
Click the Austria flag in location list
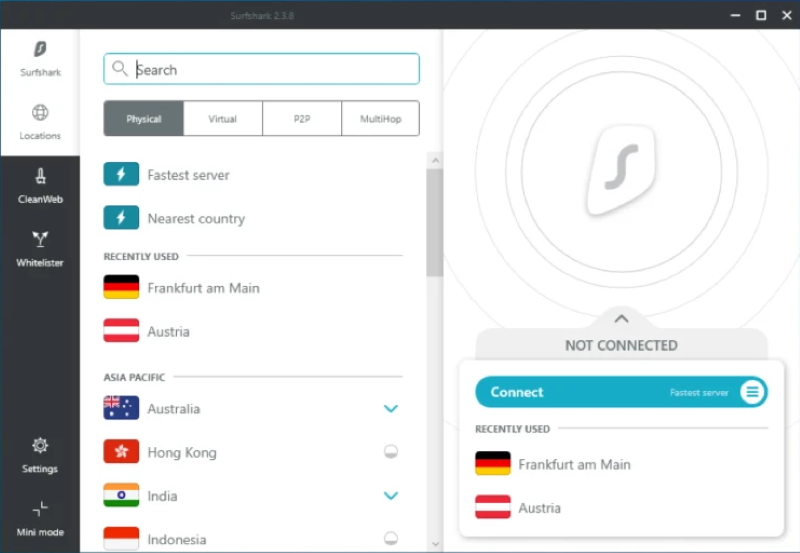[x=121, y=331]
